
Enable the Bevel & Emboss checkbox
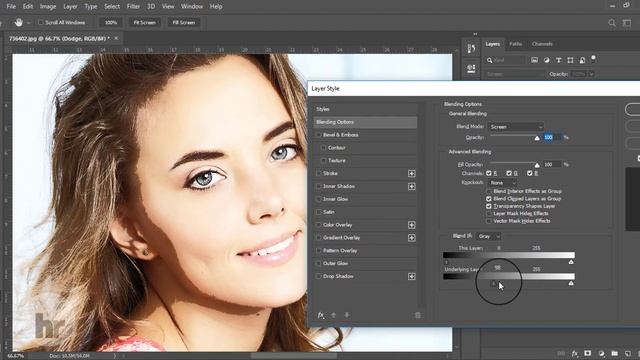click(x=318, y=135)
